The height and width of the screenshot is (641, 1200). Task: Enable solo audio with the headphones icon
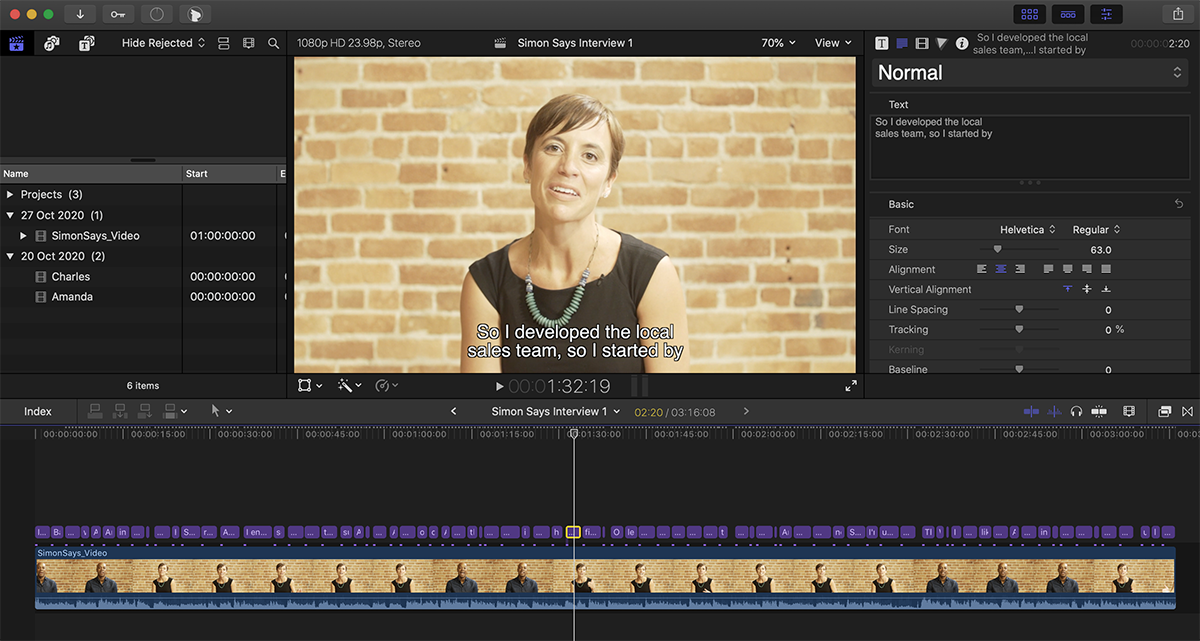pyautogui.click(x=1077, y=411)
